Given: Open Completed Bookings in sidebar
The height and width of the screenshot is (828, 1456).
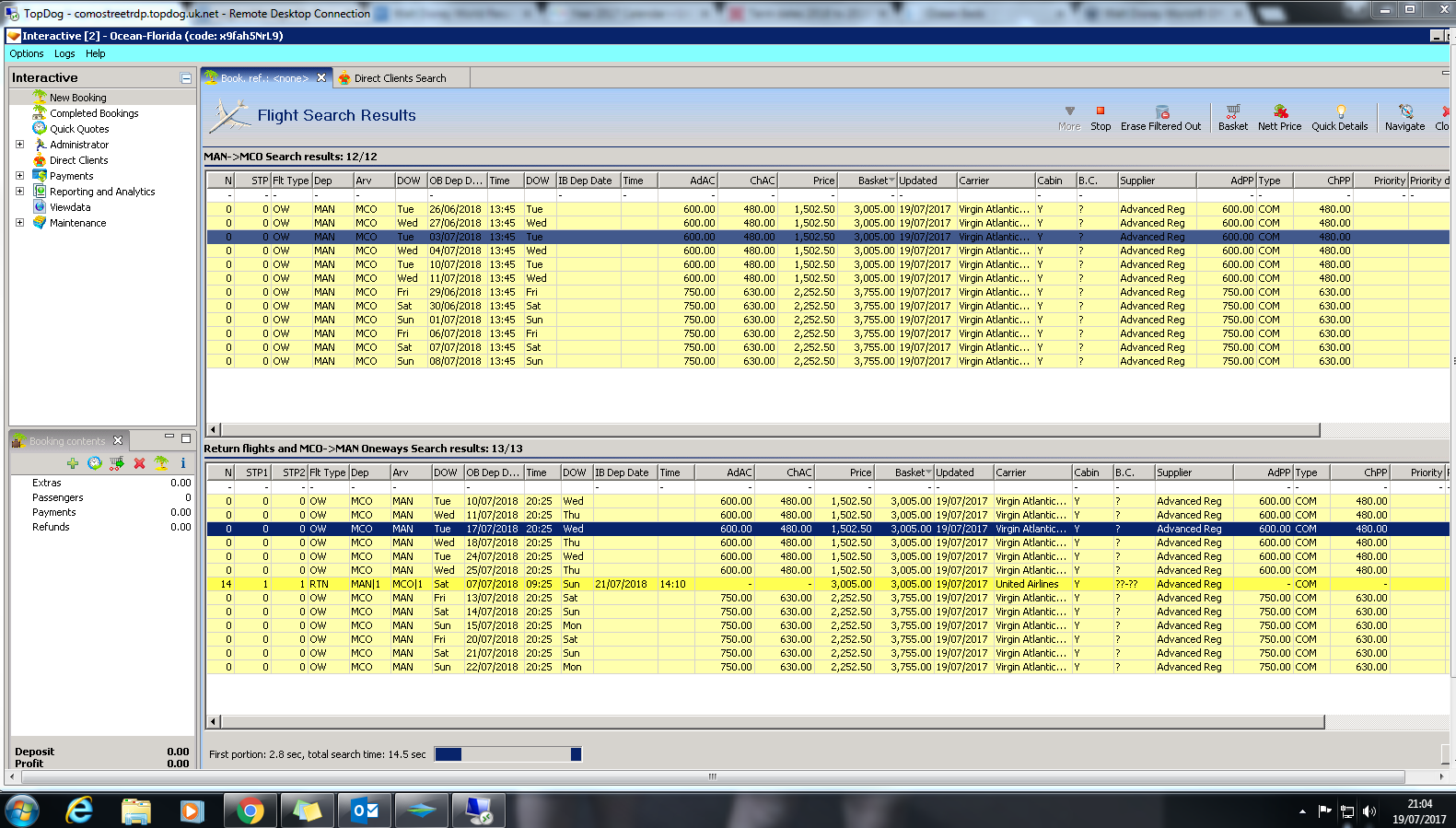Looking at the screenshot, I should pyautogui.click(x=94, y=113).
